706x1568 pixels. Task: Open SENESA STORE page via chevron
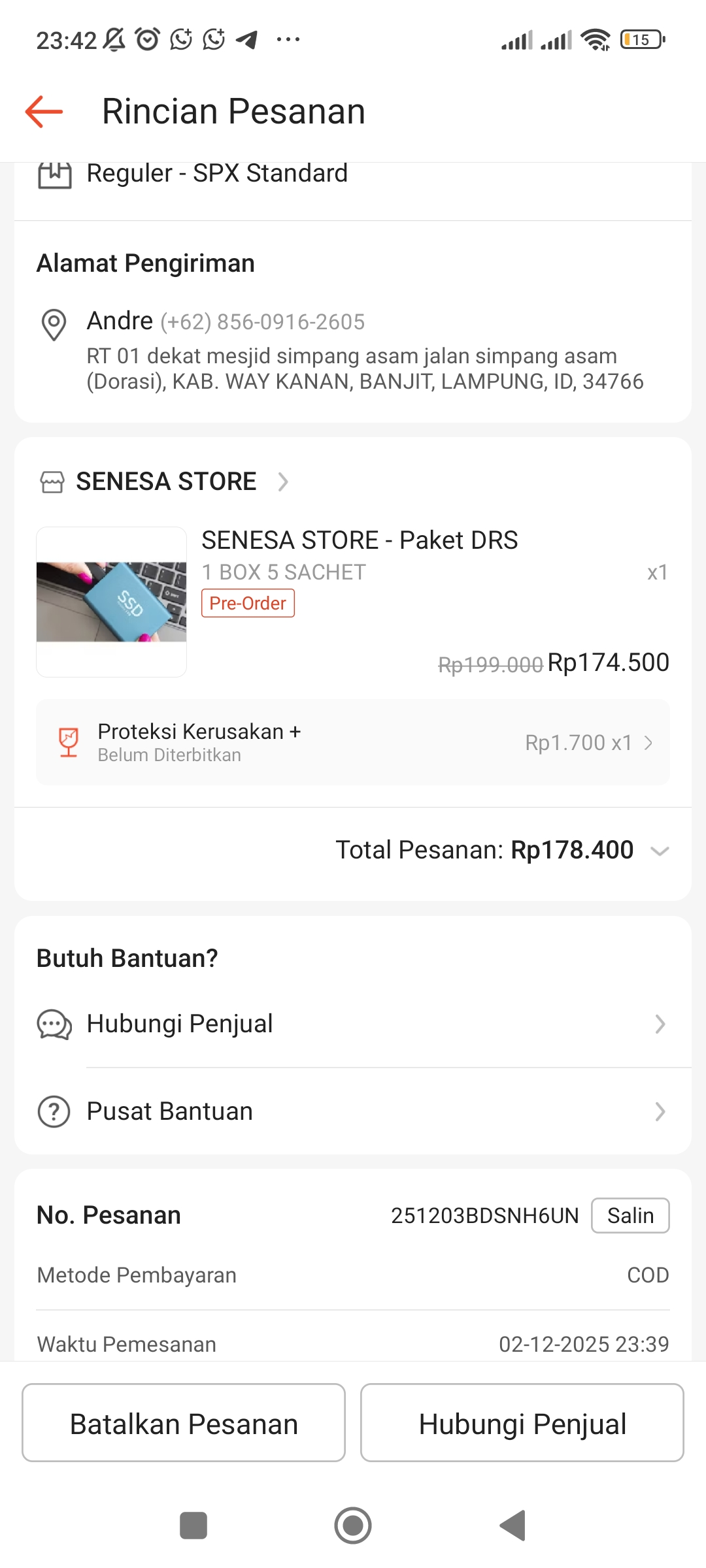tap(283, 482)
